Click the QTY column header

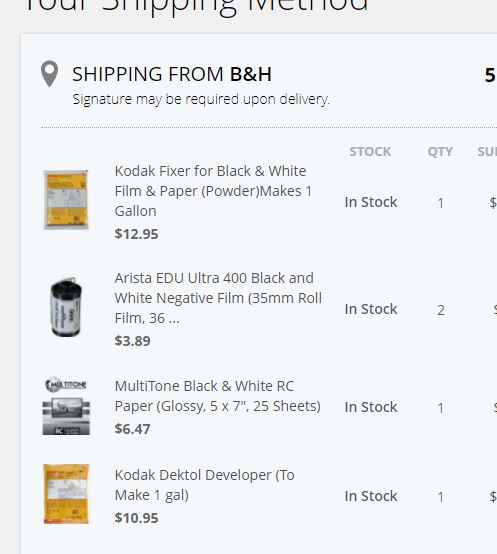tap(440, 152)
